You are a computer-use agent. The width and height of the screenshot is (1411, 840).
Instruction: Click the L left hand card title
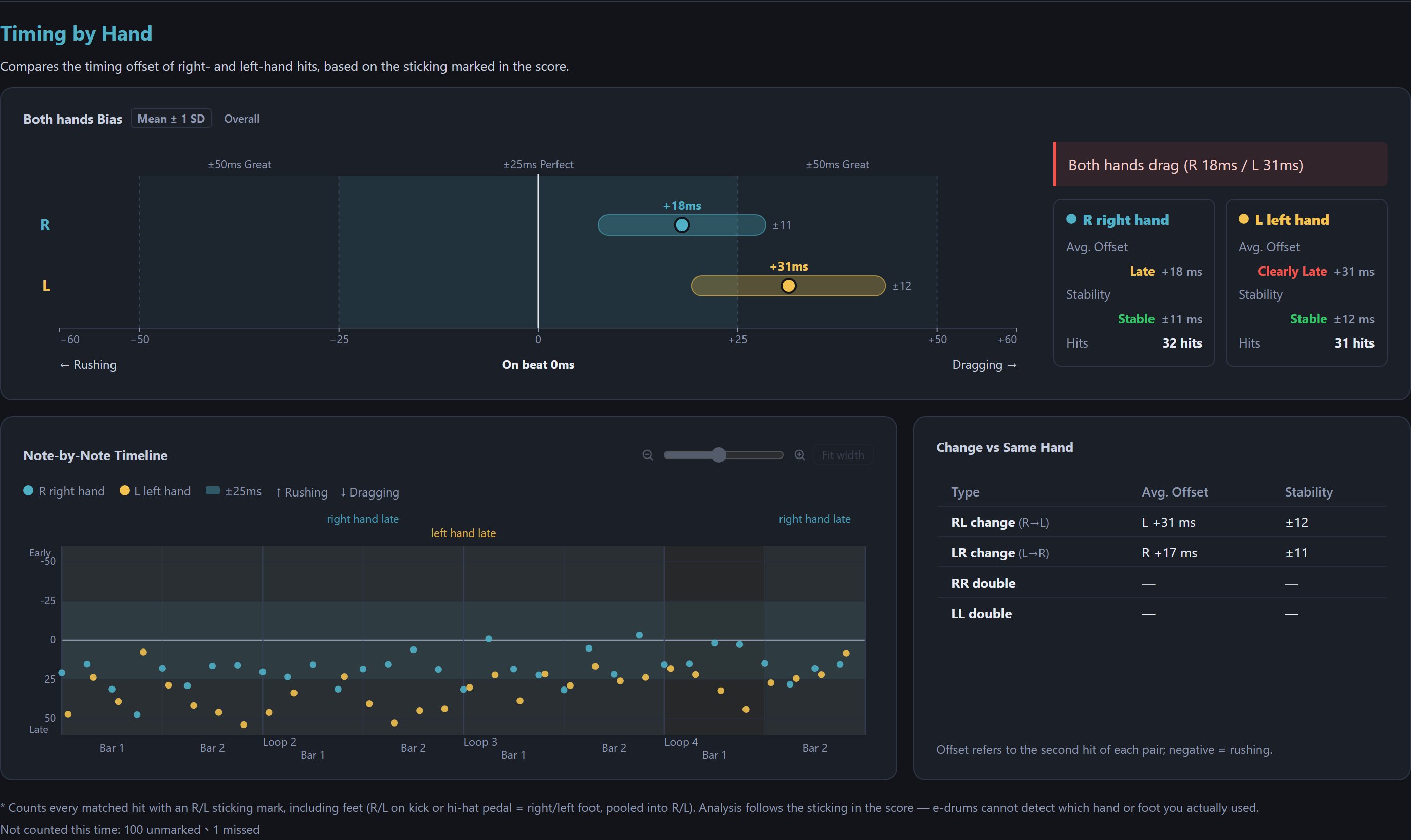click(x=1291, y=219)
